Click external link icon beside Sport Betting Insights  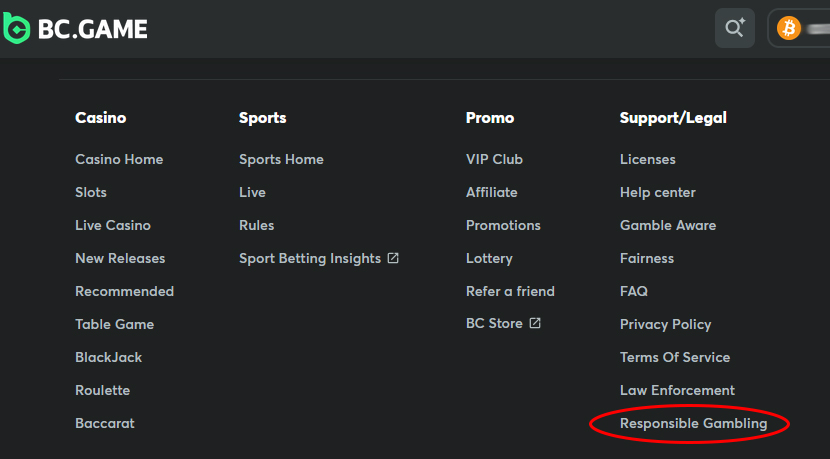pos(393,258)
